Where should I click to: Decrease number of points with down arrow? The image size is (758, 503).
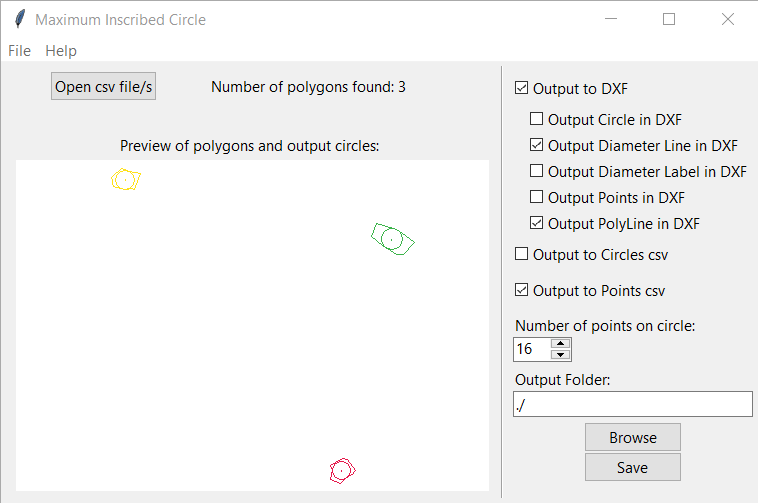(560, 355)
